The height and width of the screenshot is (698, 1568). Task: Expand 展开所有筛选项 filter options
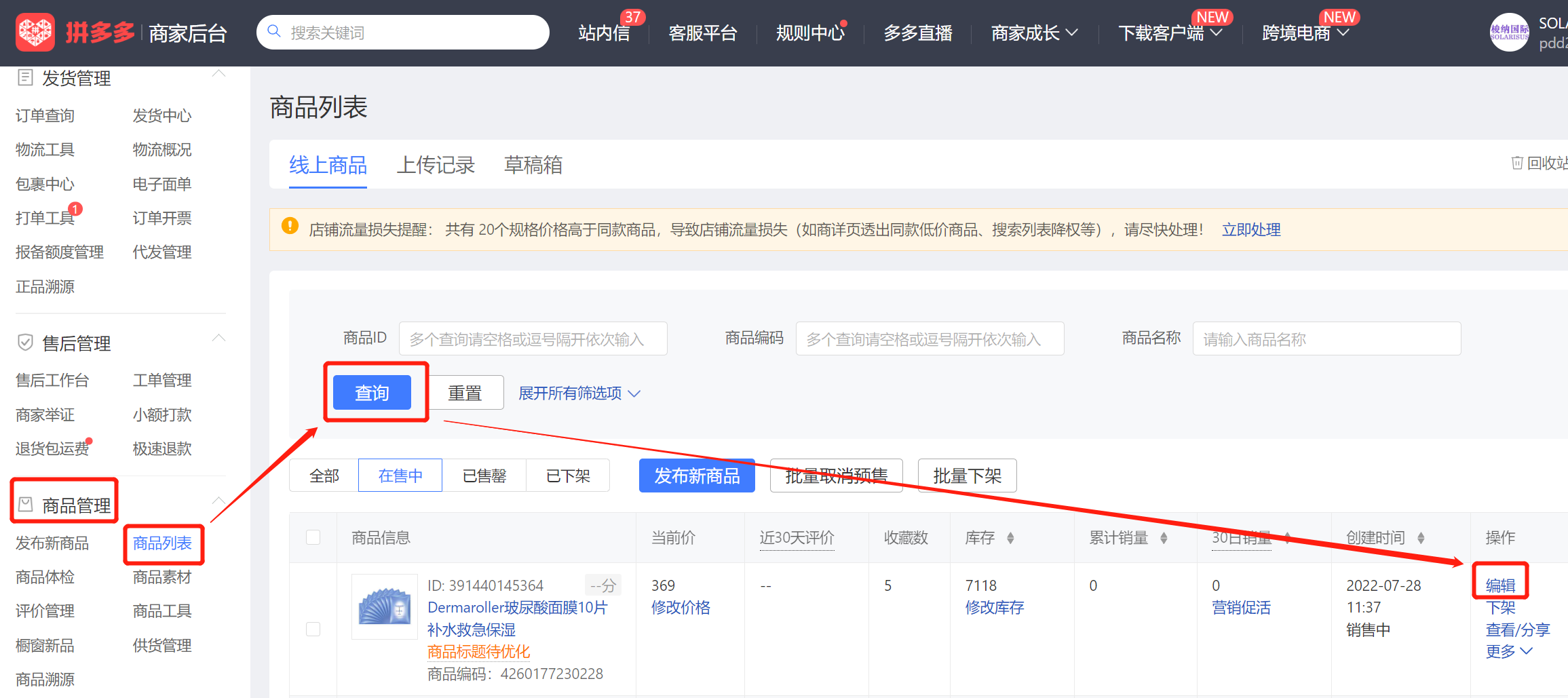579,393
